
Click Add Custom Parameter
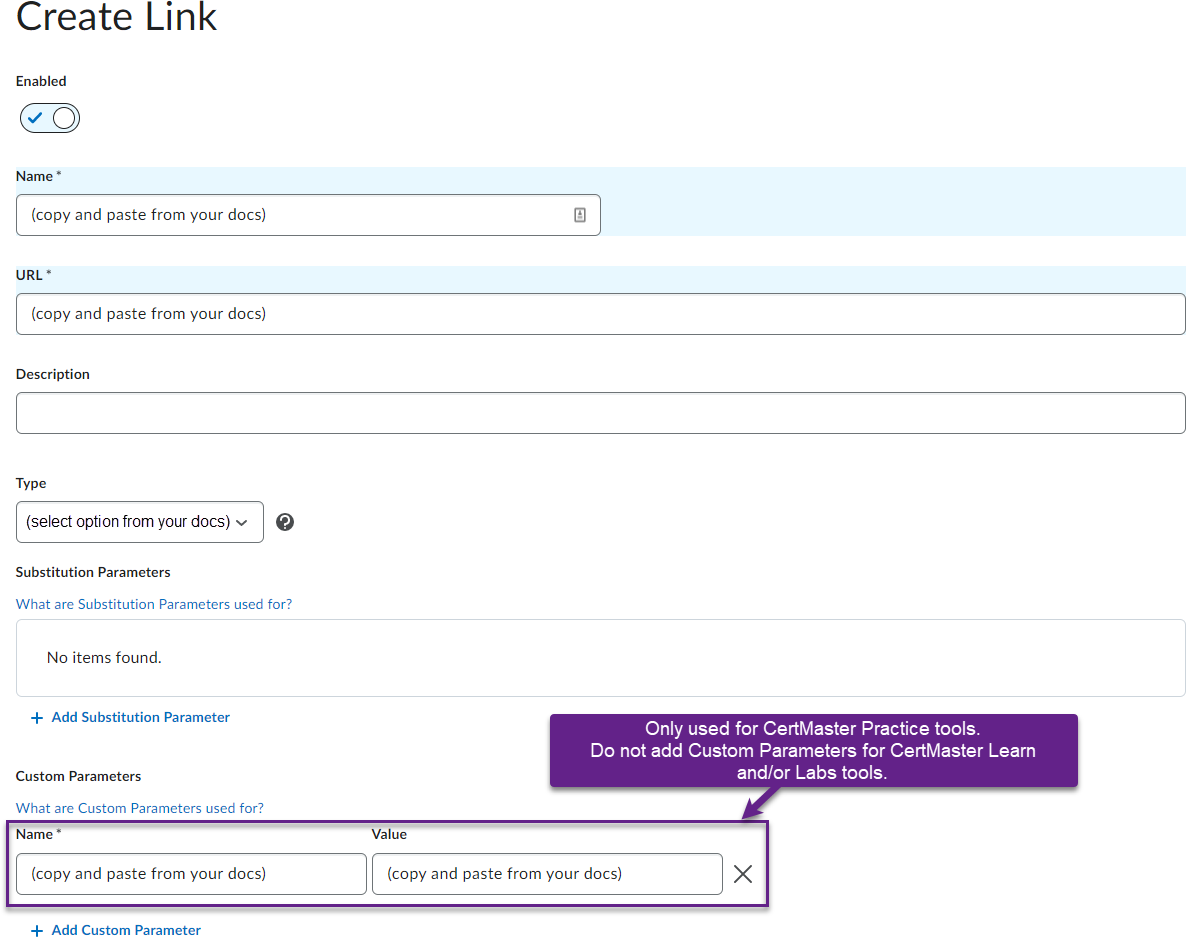click(x=116, y=930)
